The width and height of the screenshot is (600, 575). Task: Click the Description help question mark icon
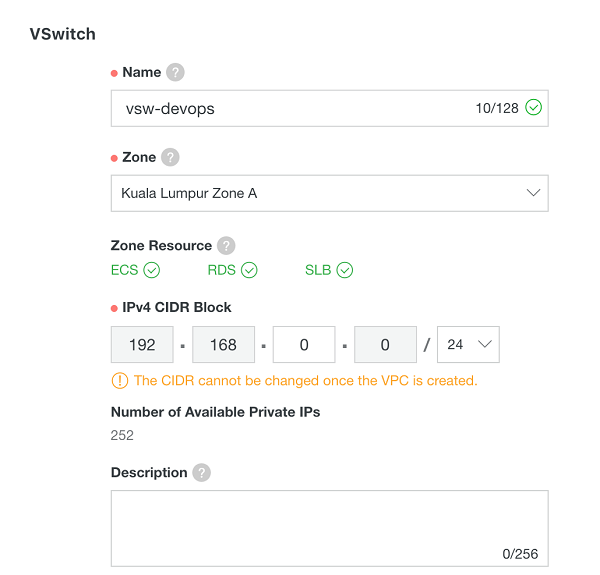click(201, 473)
